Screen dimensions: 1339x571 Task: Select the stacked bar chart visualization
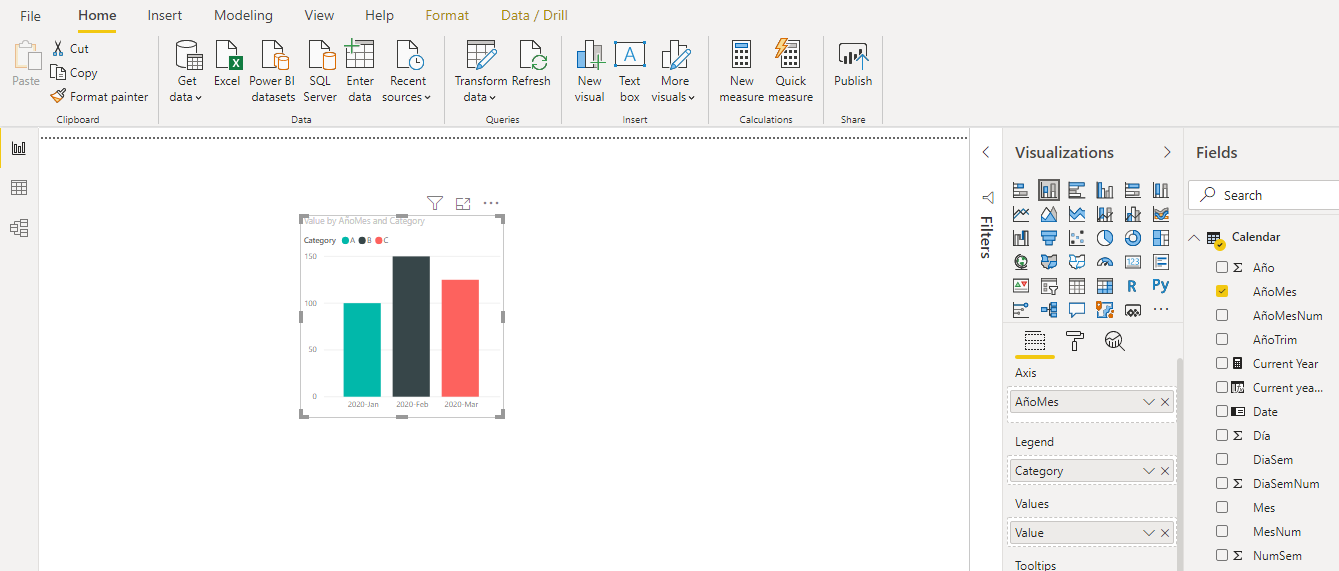[x=1021, y=189]
